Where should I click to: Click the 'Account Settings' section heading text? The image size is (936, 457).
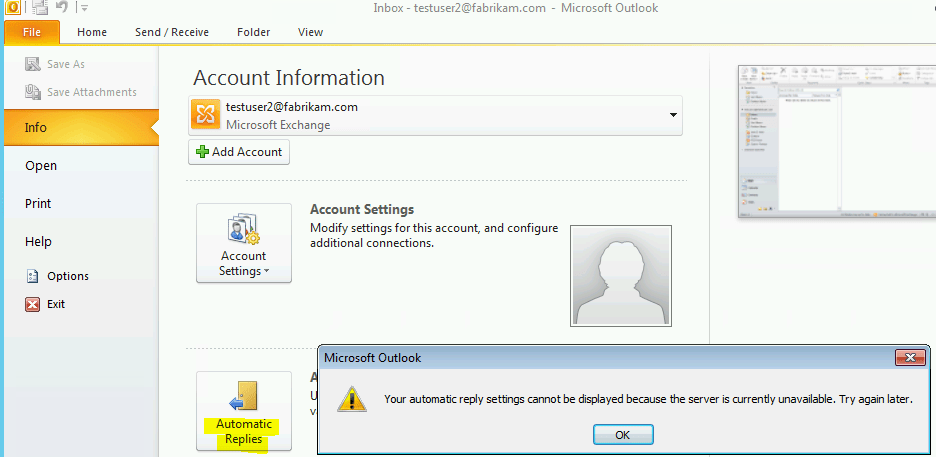coord(362,210)
